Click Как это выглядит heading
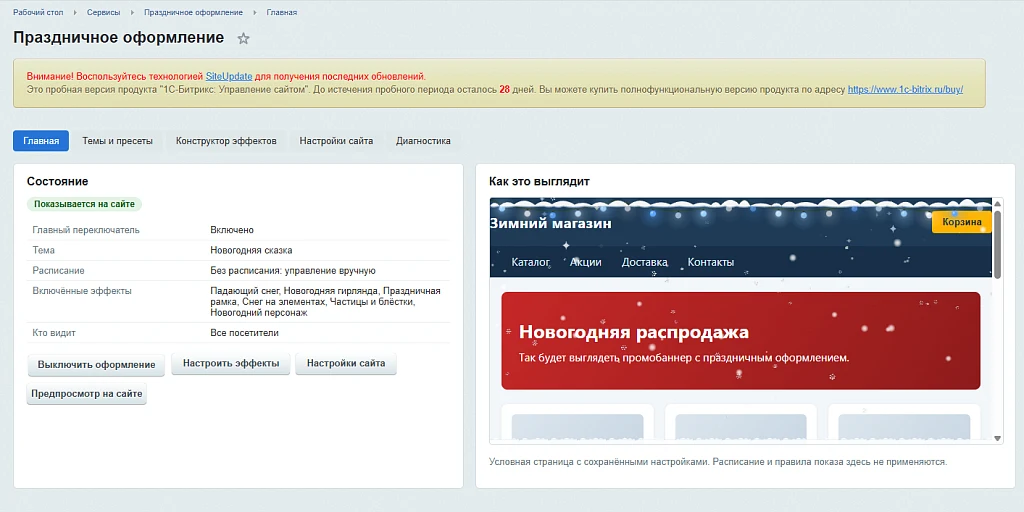The image size is (1024, 512). 539,182
